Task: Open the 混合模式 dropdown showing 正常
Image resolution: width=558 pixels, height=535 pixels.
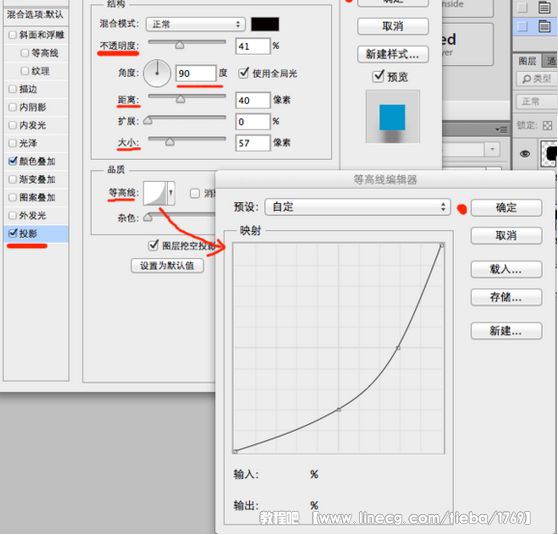Action: coord(195,24)
